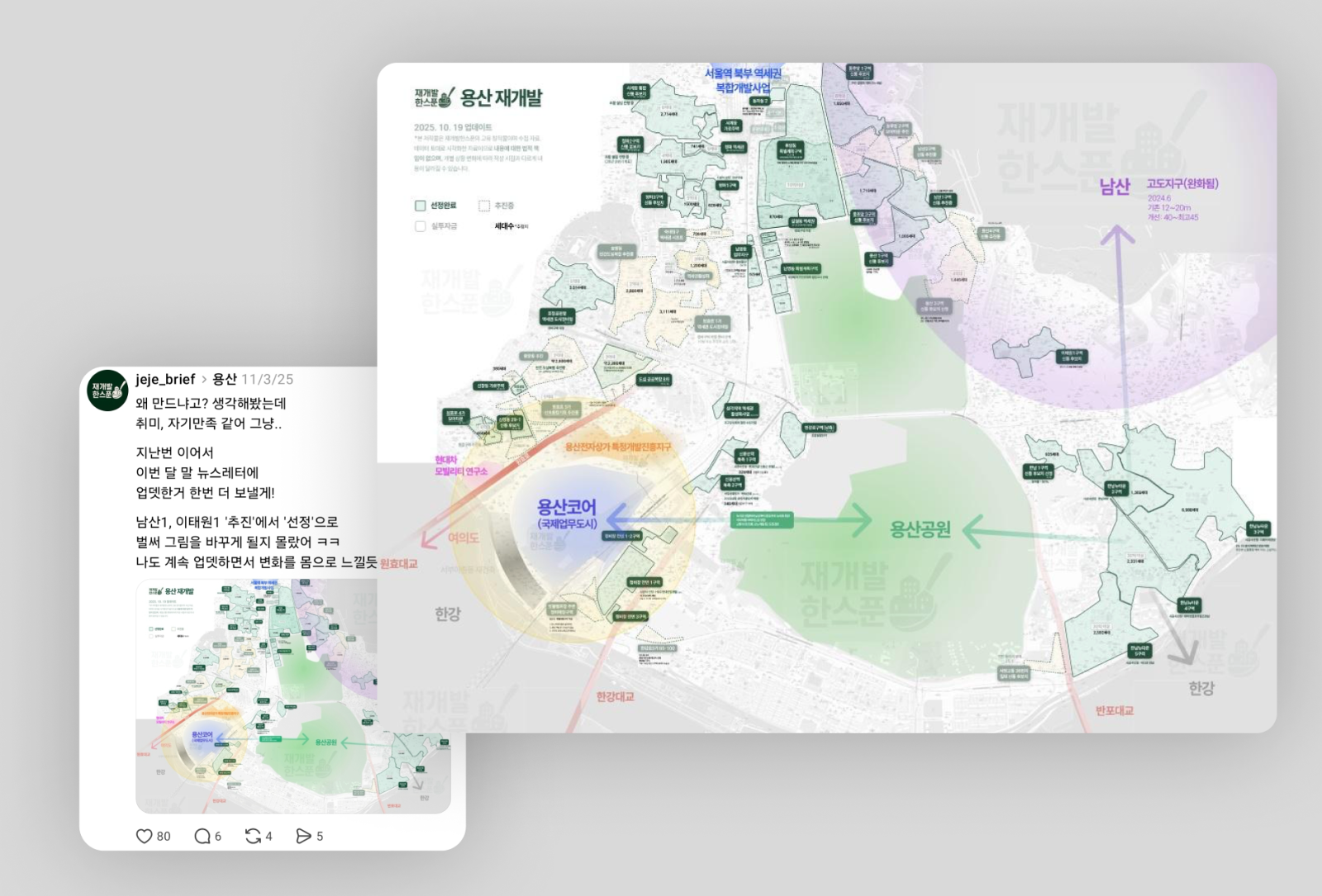Click the post line '벌써 그림을 바꾸게 될지 몰랐어 ㅋㅋ'

(237, 542)
